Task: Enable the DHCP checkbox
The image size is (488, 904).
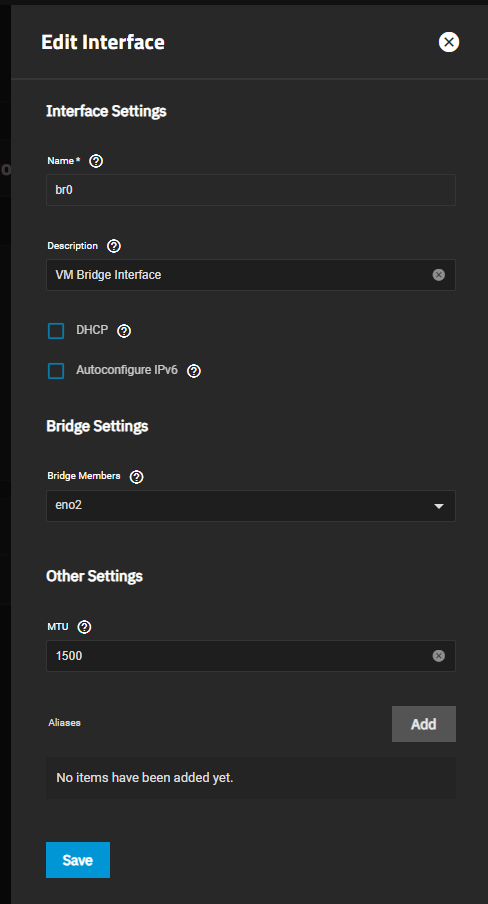Action: [x=56, y=331]
